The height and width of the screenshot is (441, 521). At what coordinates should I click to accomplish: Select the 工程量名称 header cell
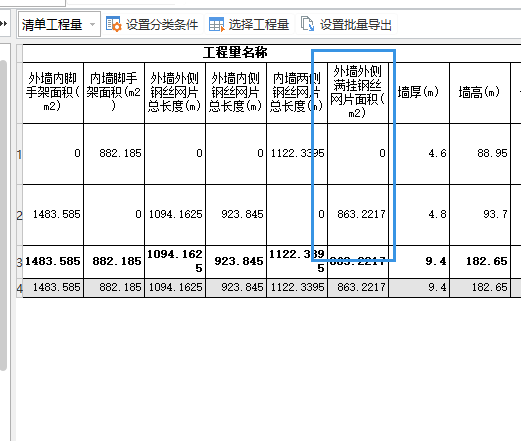coord(272,53)
